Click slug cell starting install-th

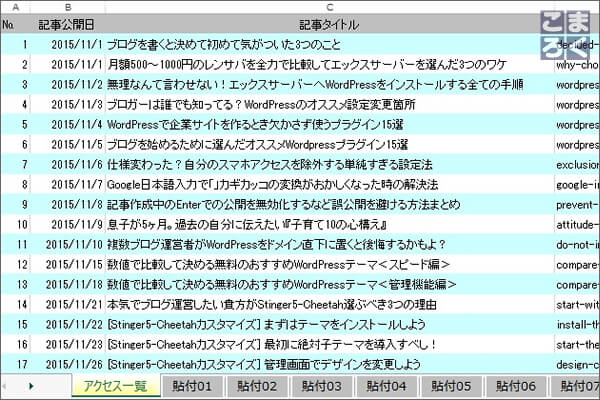click(x=577, y=325)
